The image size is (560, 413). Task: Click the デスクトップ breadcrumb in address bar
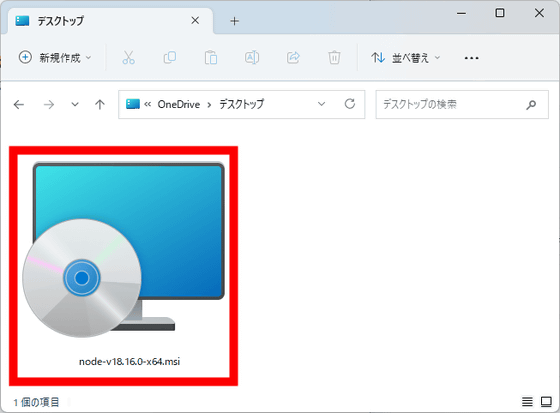[x=241, y=104]
